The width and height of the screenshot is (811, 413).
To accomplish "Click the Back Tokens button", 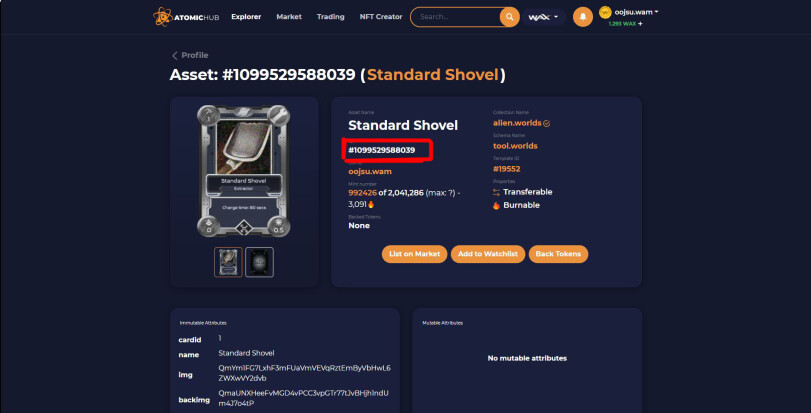I will point(558,254).
